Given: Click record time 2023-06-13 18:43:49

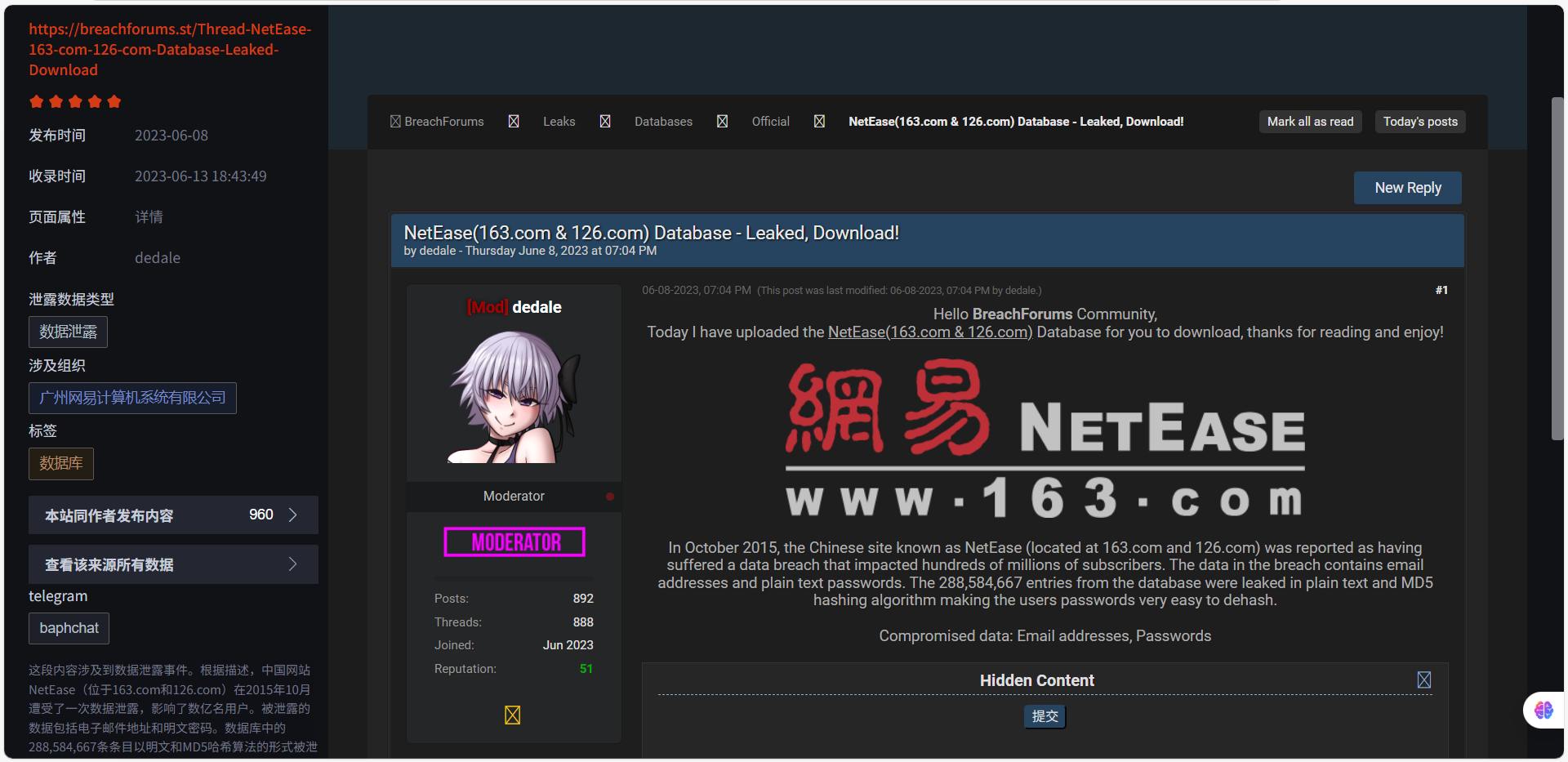Looking at the screenshot, I should [x=201, y=176].
